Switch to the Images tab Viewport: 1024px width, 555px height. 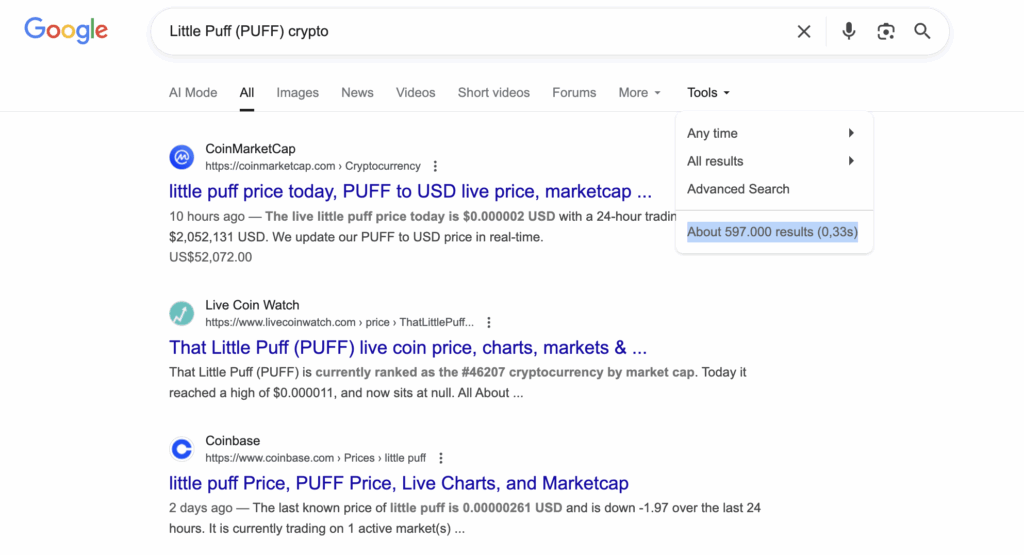(x=297, y=93)
